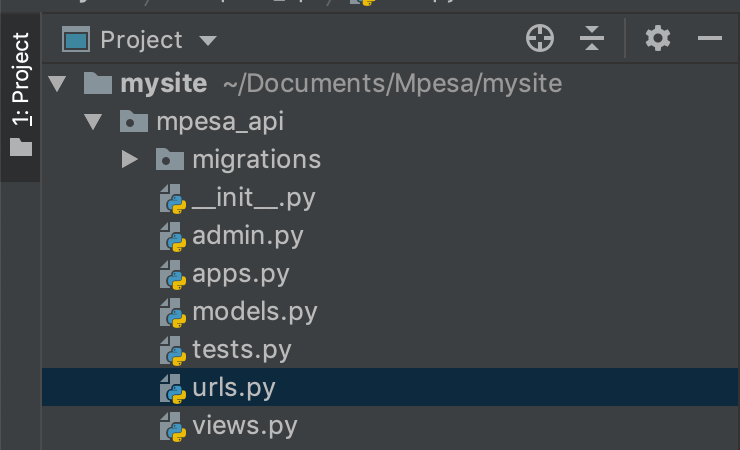Hide the Project tool window
This screenshot has width=740, height=450.
pyautogui.click(x=710, y=38)
